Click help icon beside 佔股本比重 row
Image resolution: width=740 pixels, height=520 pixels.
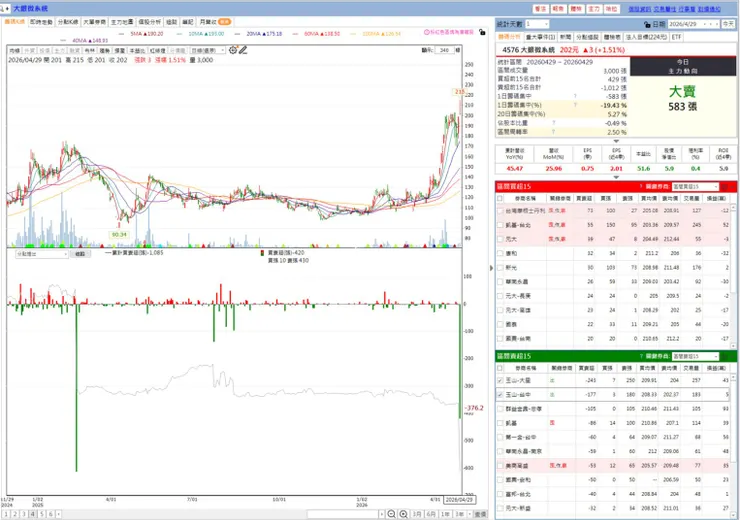tap(553, 123)
